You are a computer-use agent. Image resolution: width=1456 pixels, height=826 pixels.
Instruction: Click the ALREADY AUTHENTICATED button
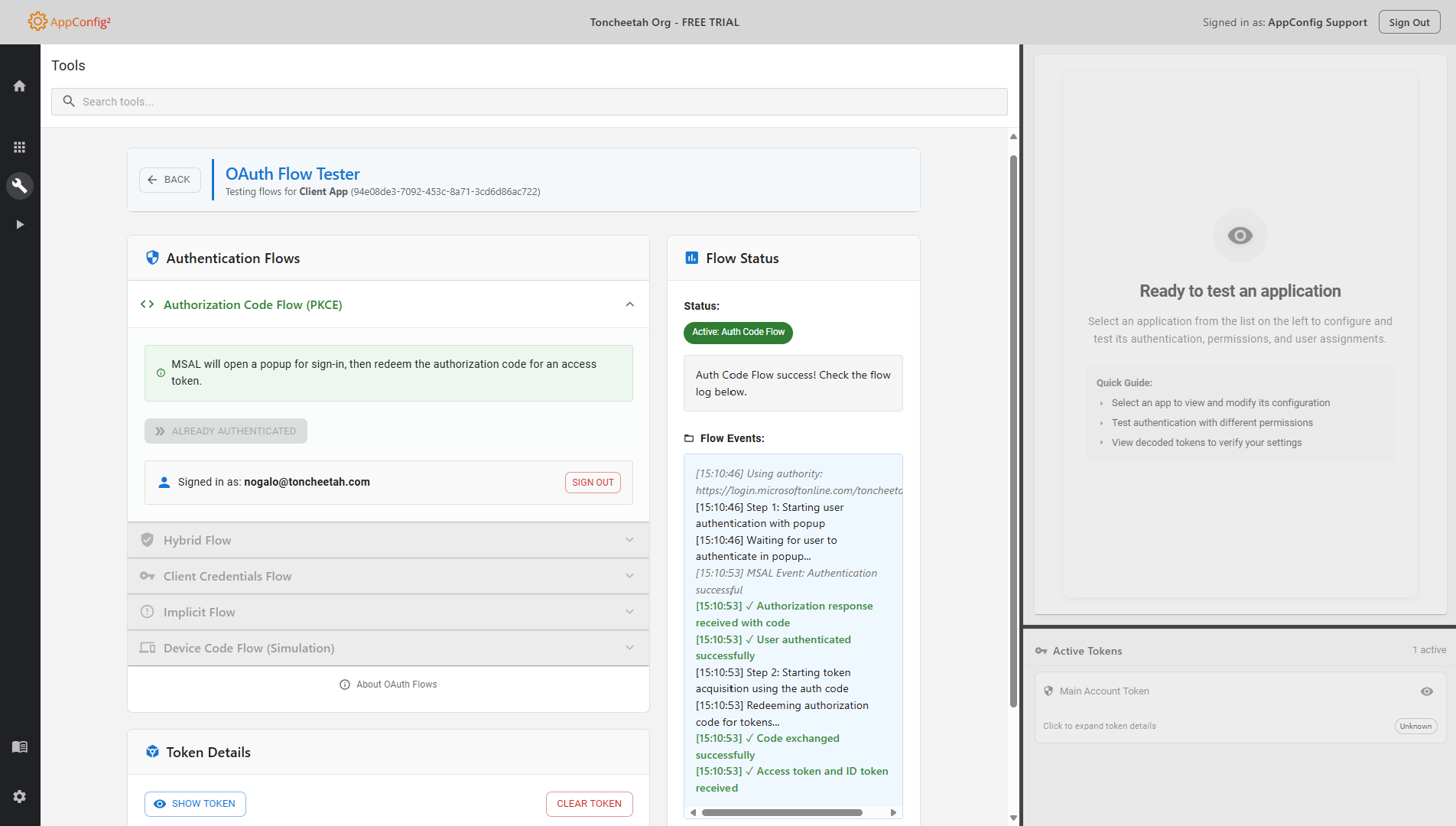[x=226, y=431]
